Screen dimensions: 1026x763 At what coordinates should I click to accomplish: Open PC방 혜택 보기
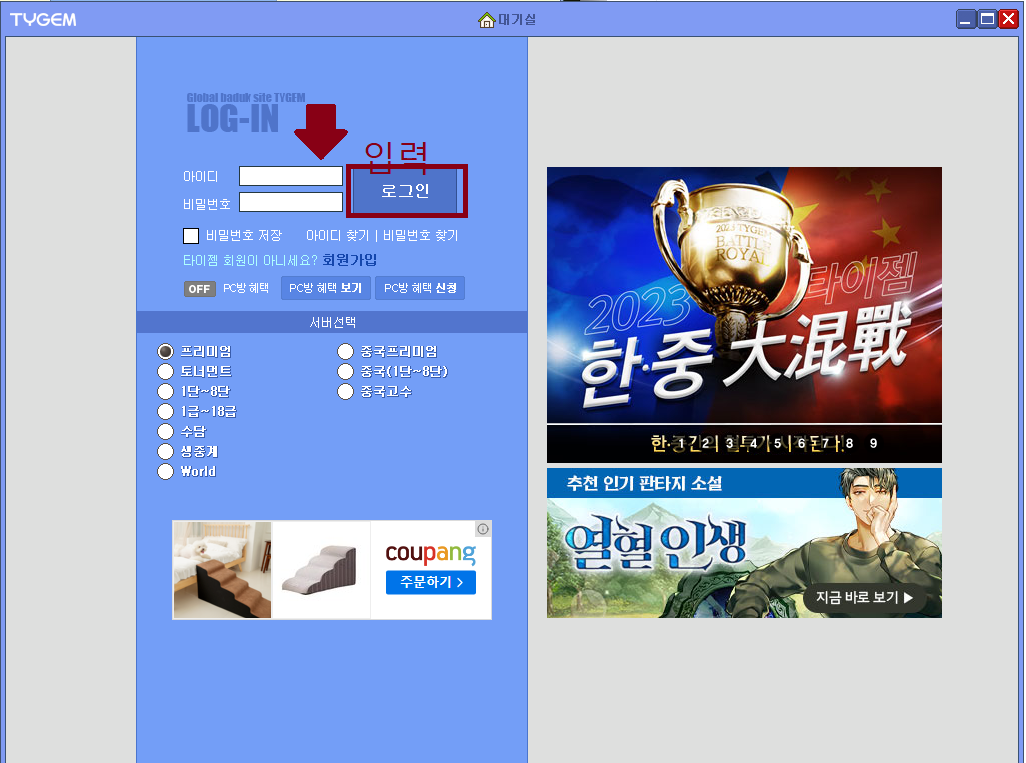pyautogui.click(x=326, y=288)
